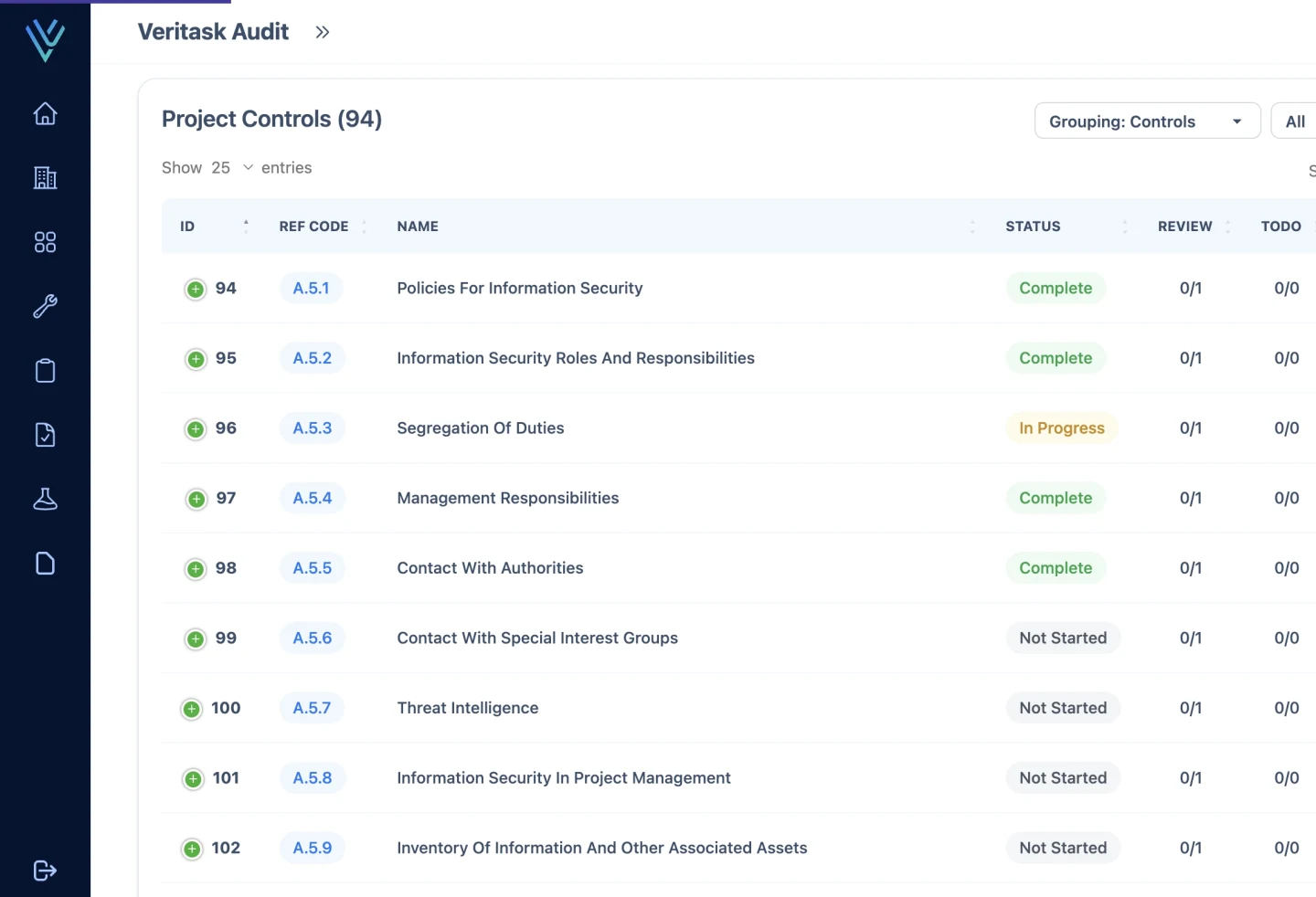The height and width of the screenshot is (897, 1316).
Task: Open reference code A.5.6 link
Action: point(313,638)
